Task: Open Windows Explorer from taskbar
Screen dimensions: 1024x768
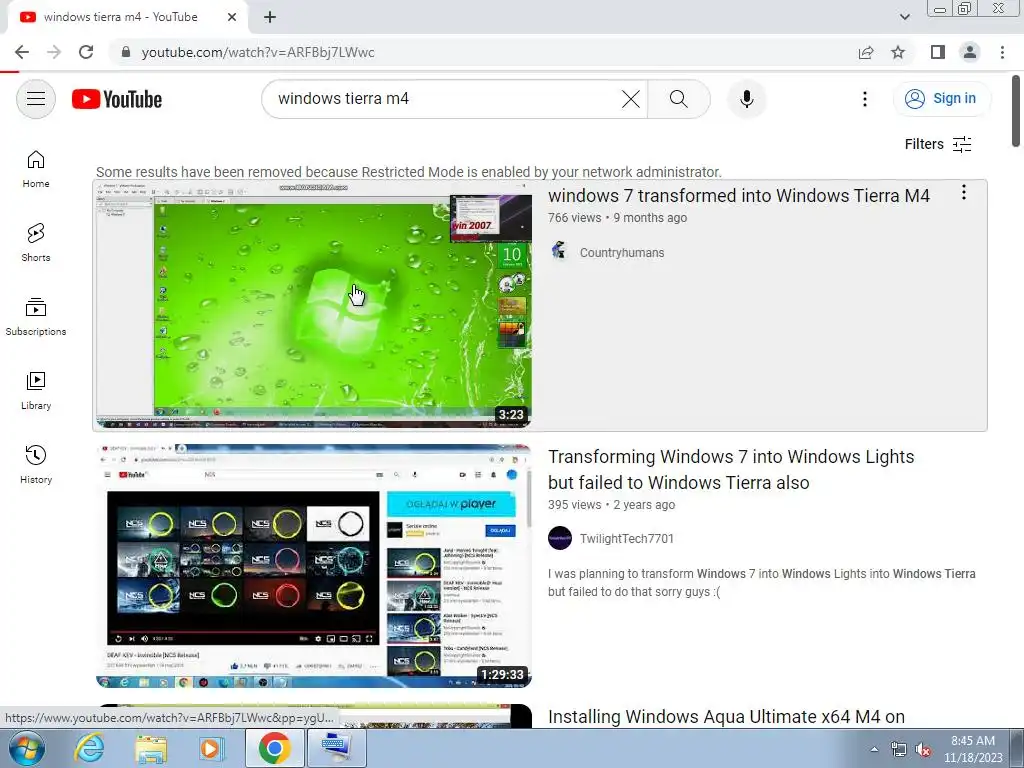Action: (x=151, y=748)
